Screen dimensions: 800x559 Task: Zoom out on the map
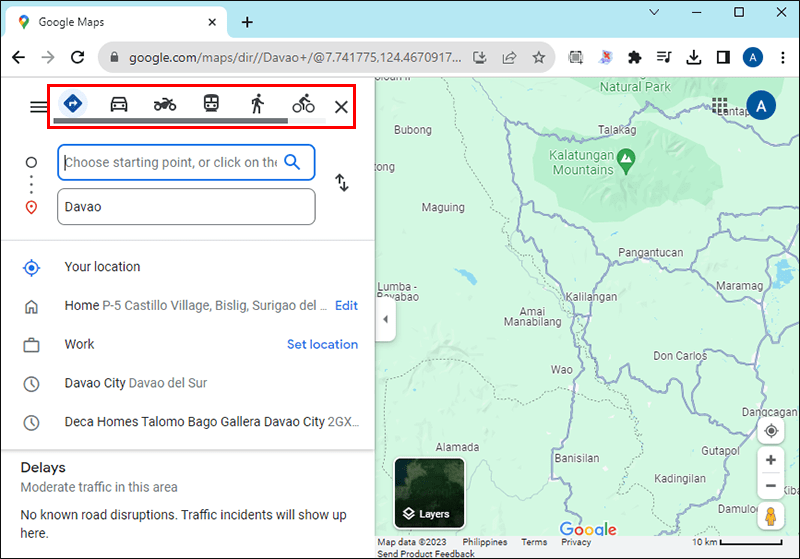[x=771, y=486]
